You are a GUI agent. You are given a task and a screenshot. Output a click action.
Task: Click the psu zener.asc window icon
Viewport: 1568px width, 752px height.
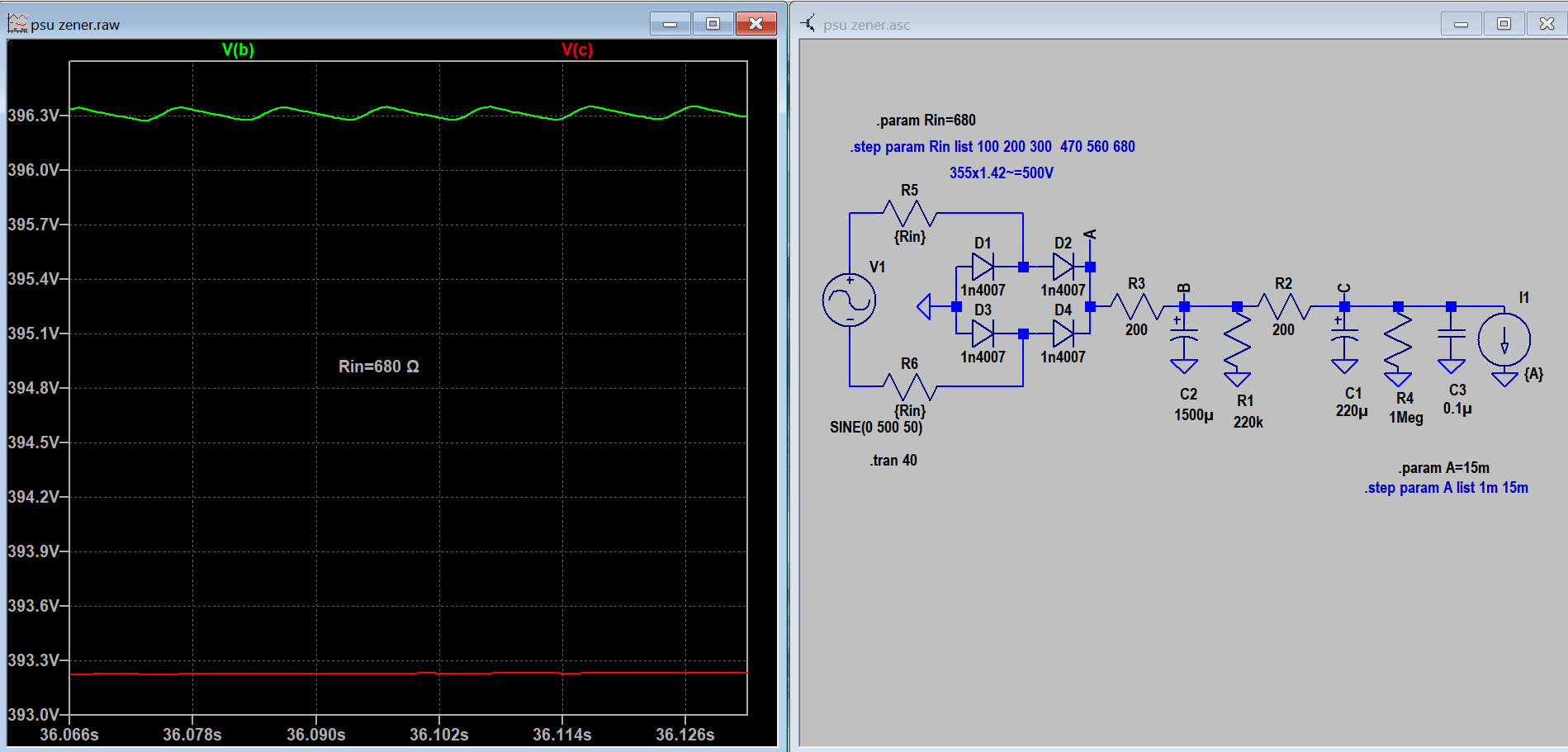[x=808, y=24]
